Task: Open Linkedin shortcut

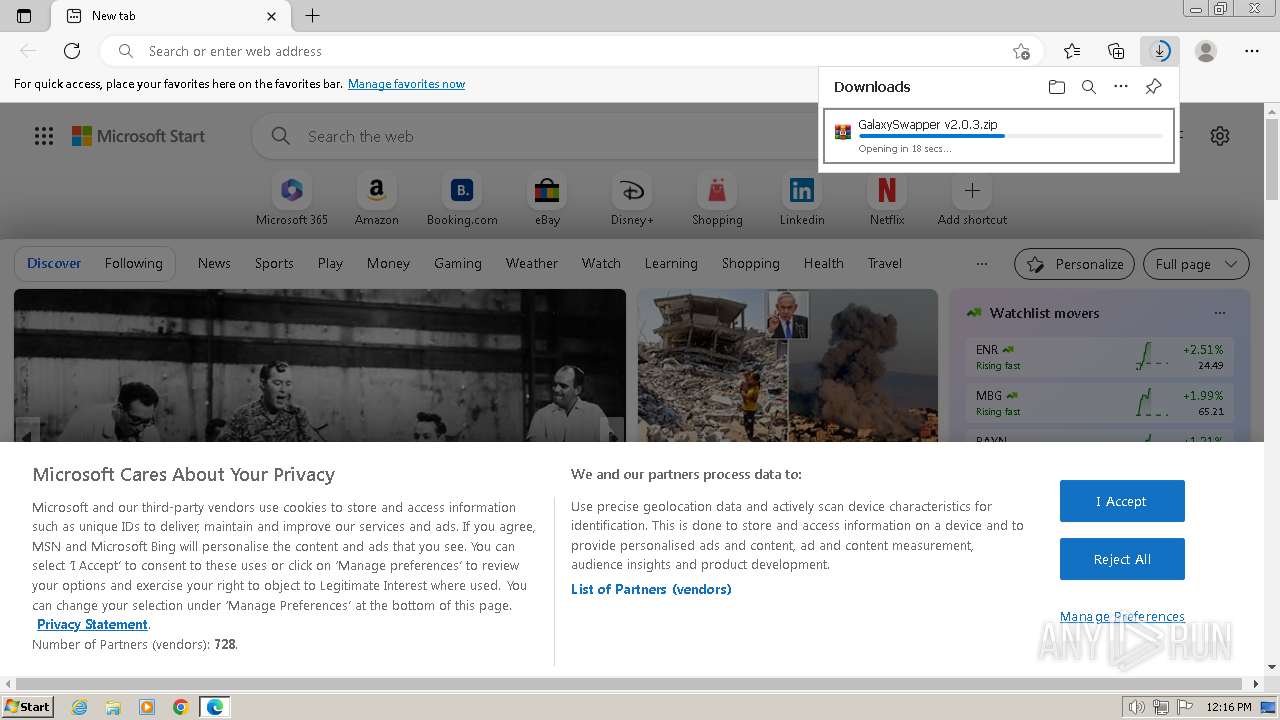Action: click(802, 200)
